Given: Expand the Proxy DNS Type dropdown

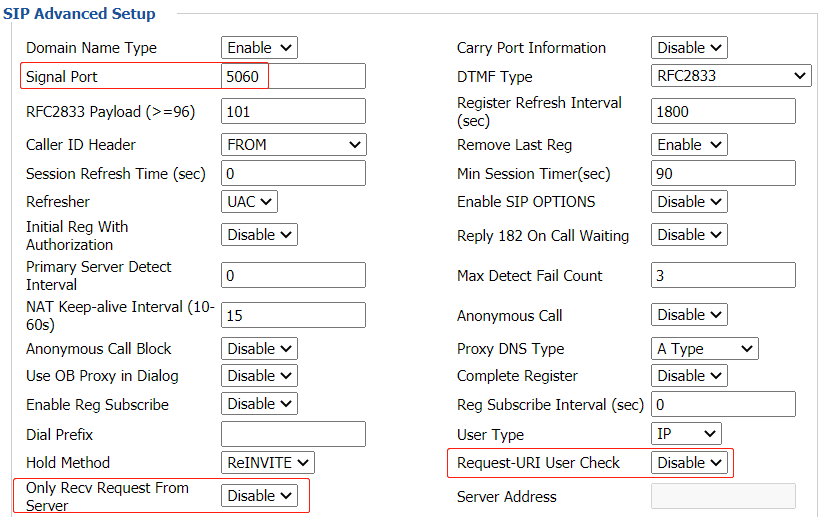Looking at the screenshot, I should tap(704, 349).
